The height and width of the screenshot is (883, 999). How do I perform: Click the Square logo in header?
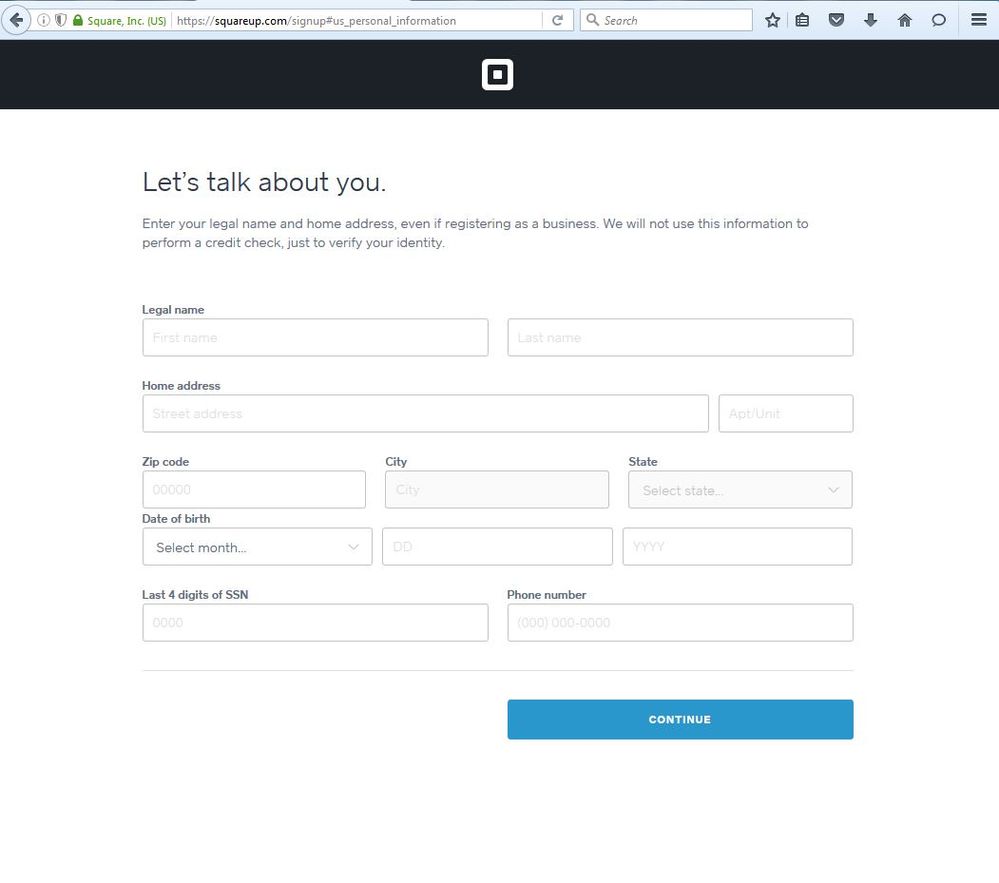(497, 75)
